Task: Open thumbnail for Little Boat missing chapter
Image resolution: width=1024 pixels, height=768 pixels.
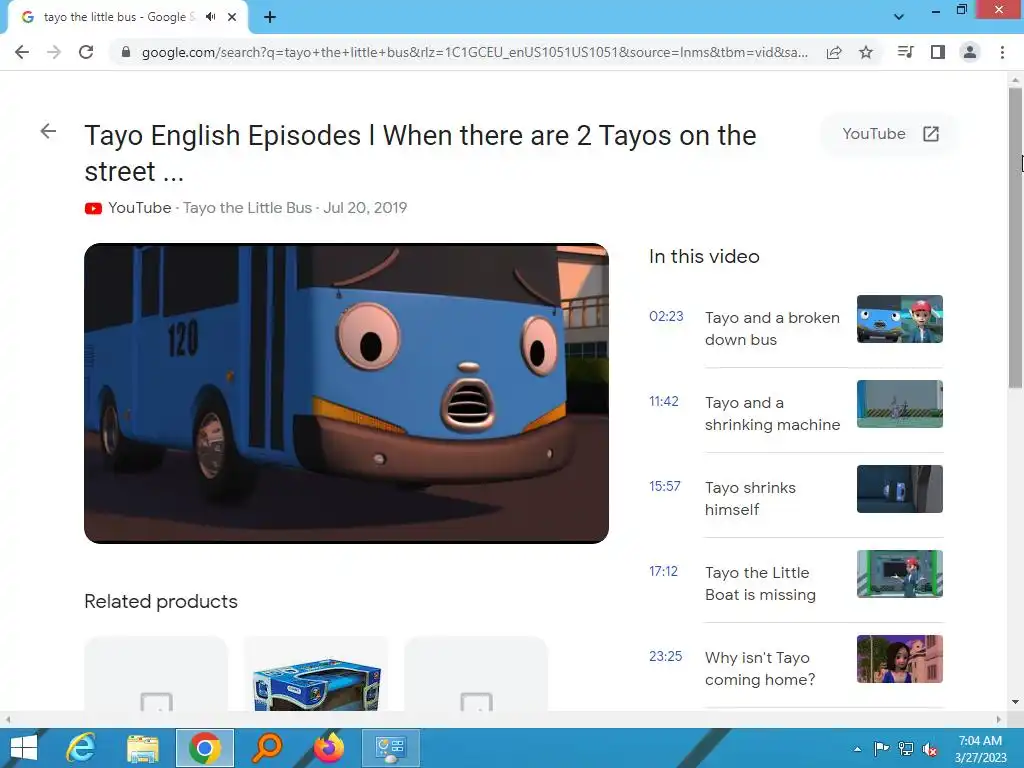Action: pyautogui.click(x=900, y=574)
